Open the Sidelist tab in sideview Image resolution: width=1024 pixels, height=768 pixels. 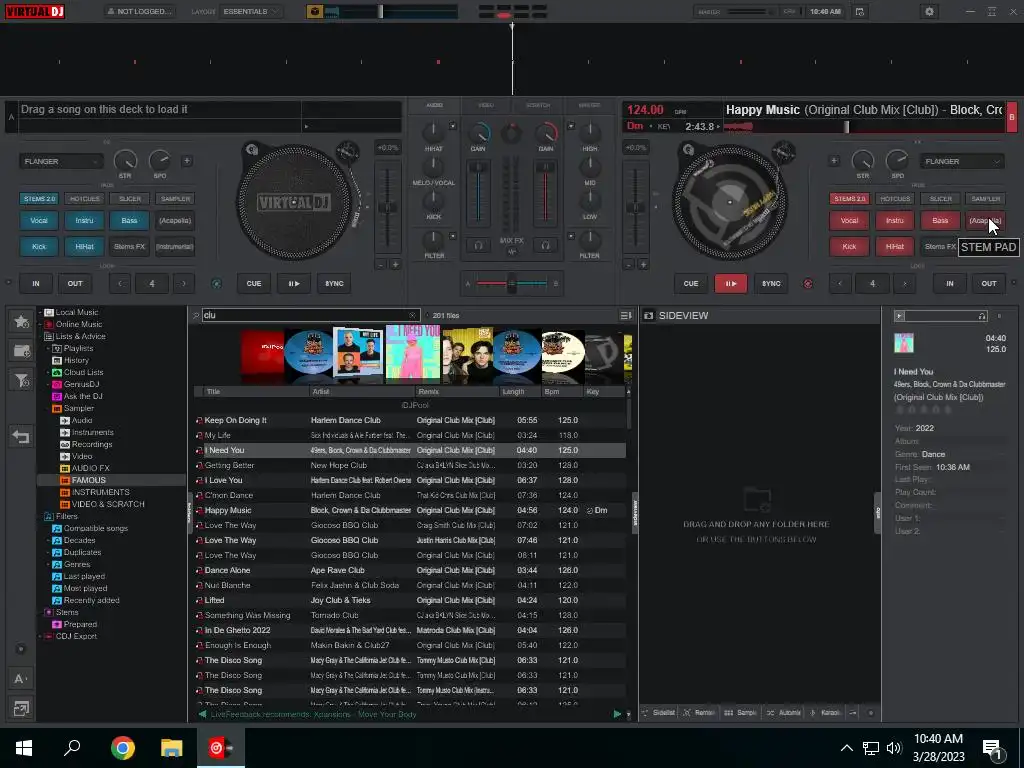[658, 712]
